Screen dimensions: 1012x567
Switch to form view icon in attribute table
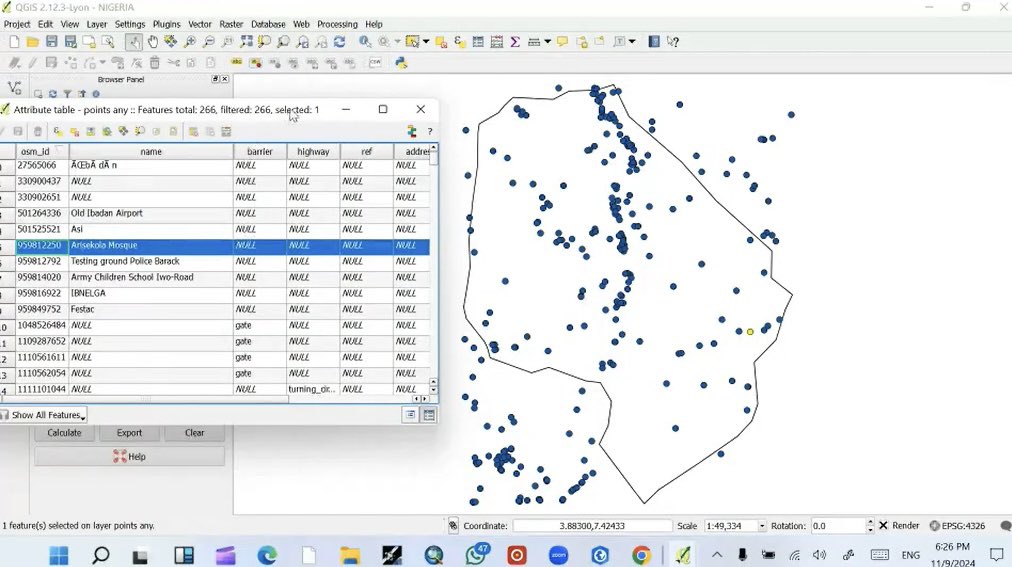[x=410, y=415]
